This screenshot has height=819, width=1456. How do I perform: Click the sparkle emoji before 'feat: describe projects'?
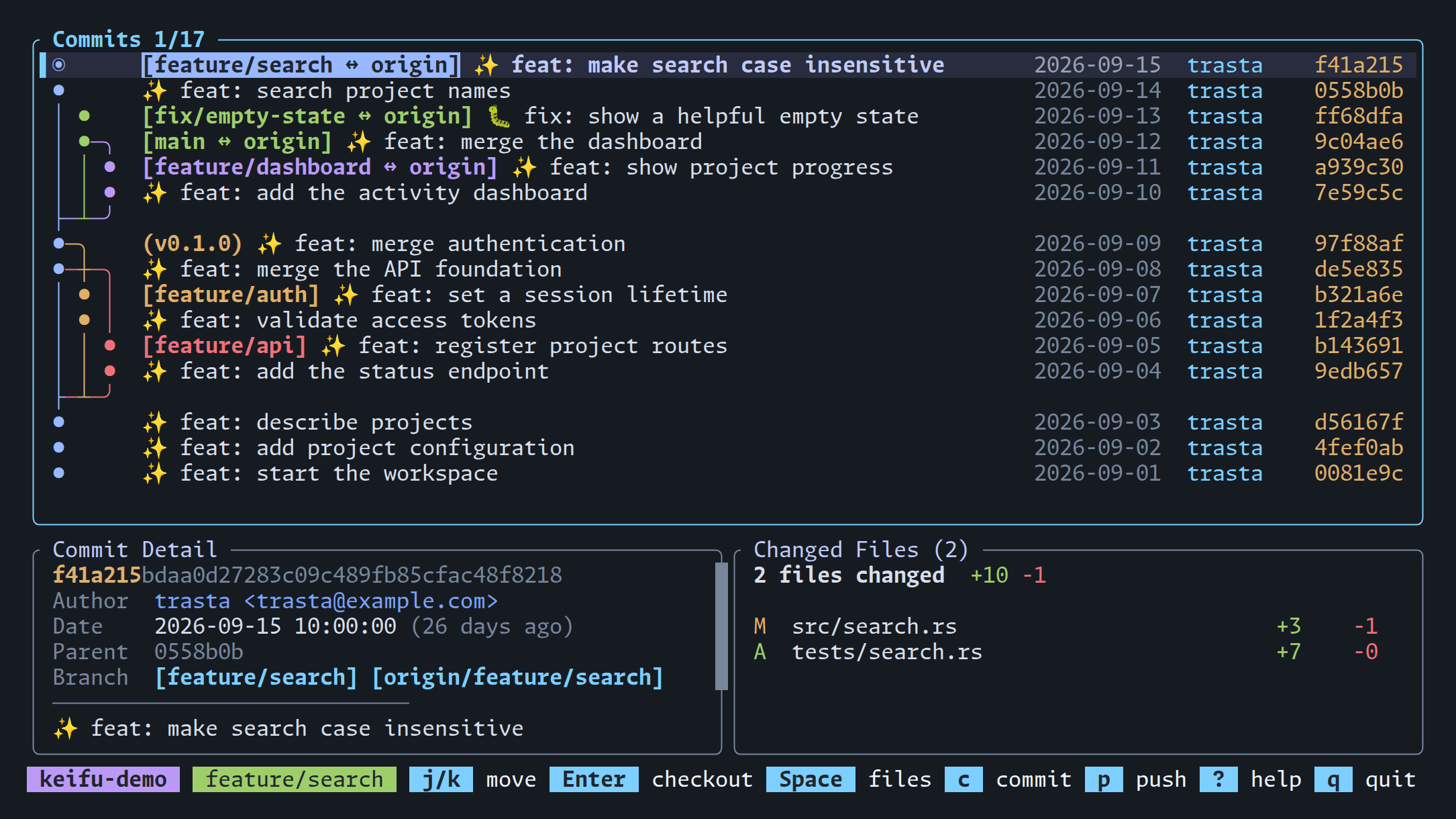[x=155, y=422]
